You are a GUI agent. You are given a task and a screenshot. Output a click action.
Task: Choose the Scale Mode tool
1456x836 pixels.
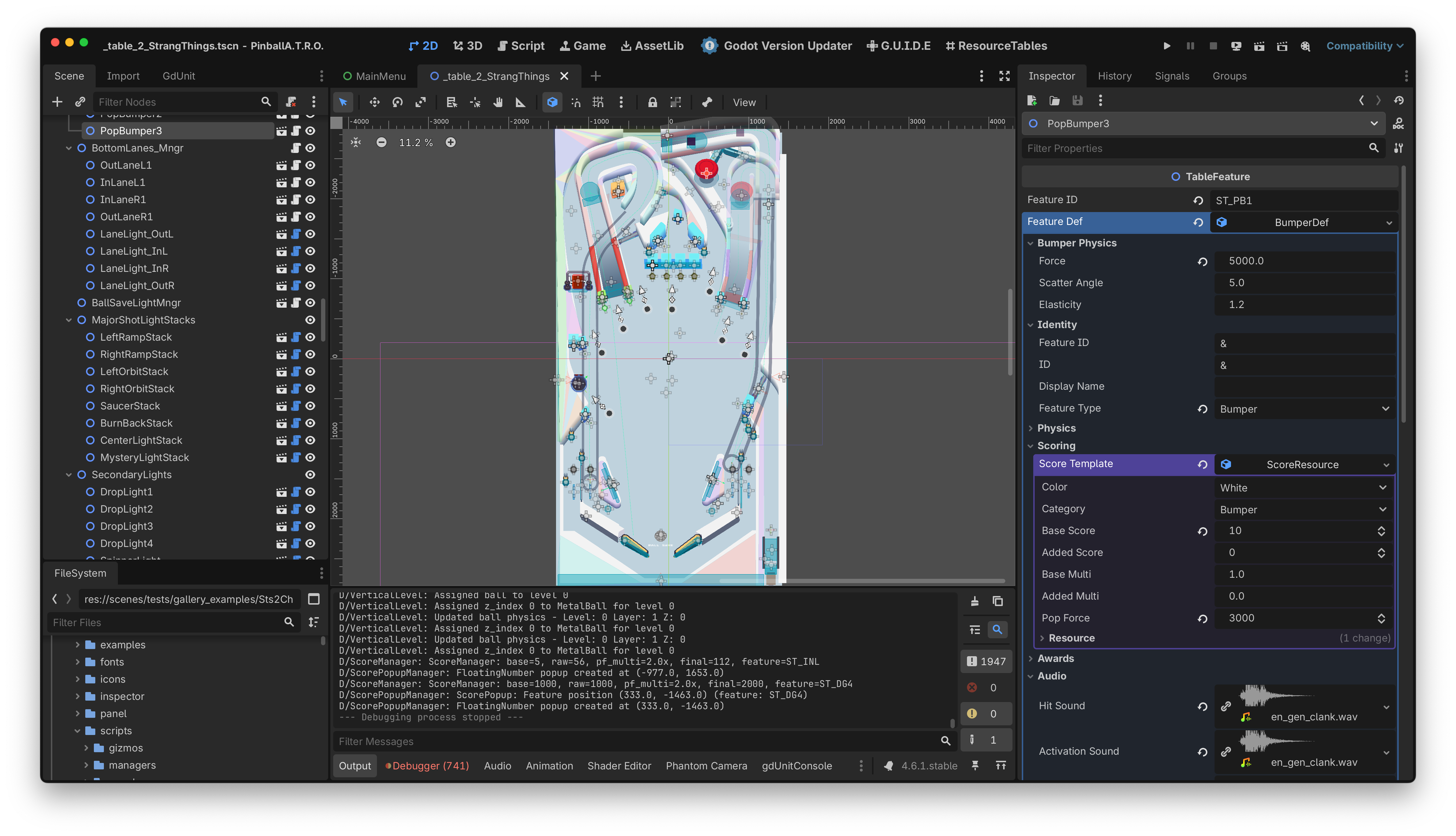click(x=420, y=102)
